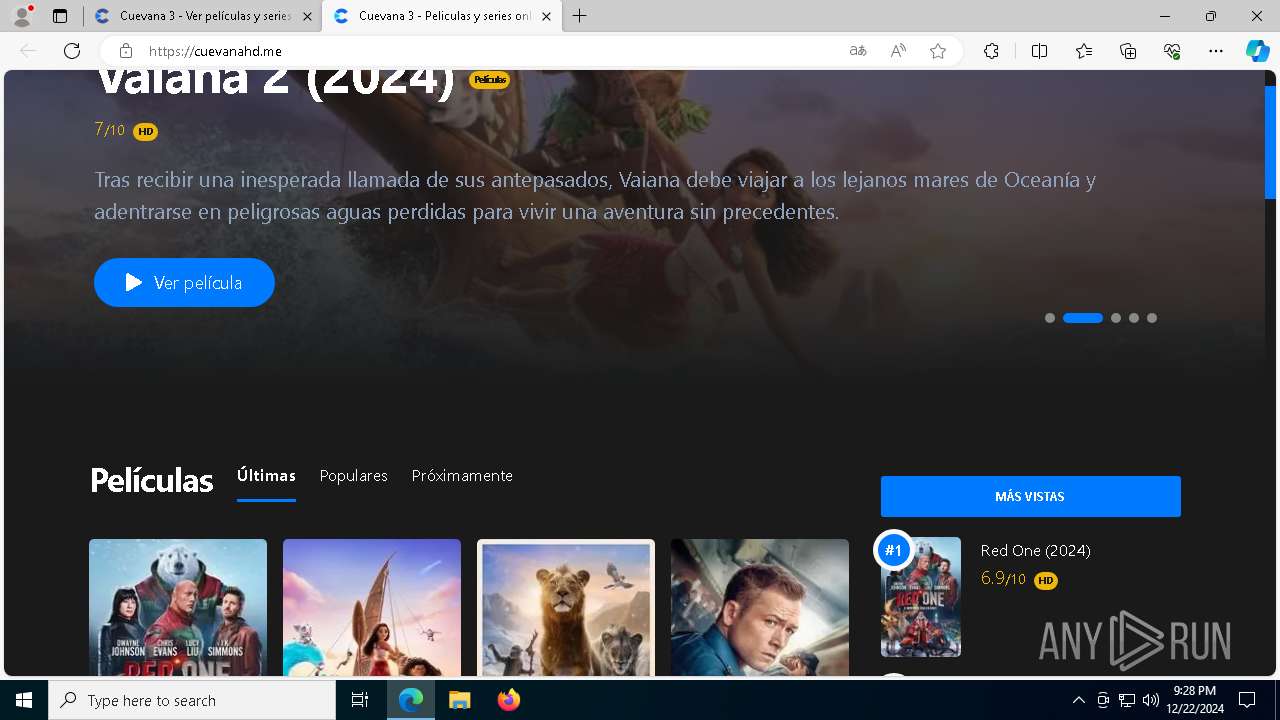
Task: Open Task View on the taskbar
Action: point(360,700)
